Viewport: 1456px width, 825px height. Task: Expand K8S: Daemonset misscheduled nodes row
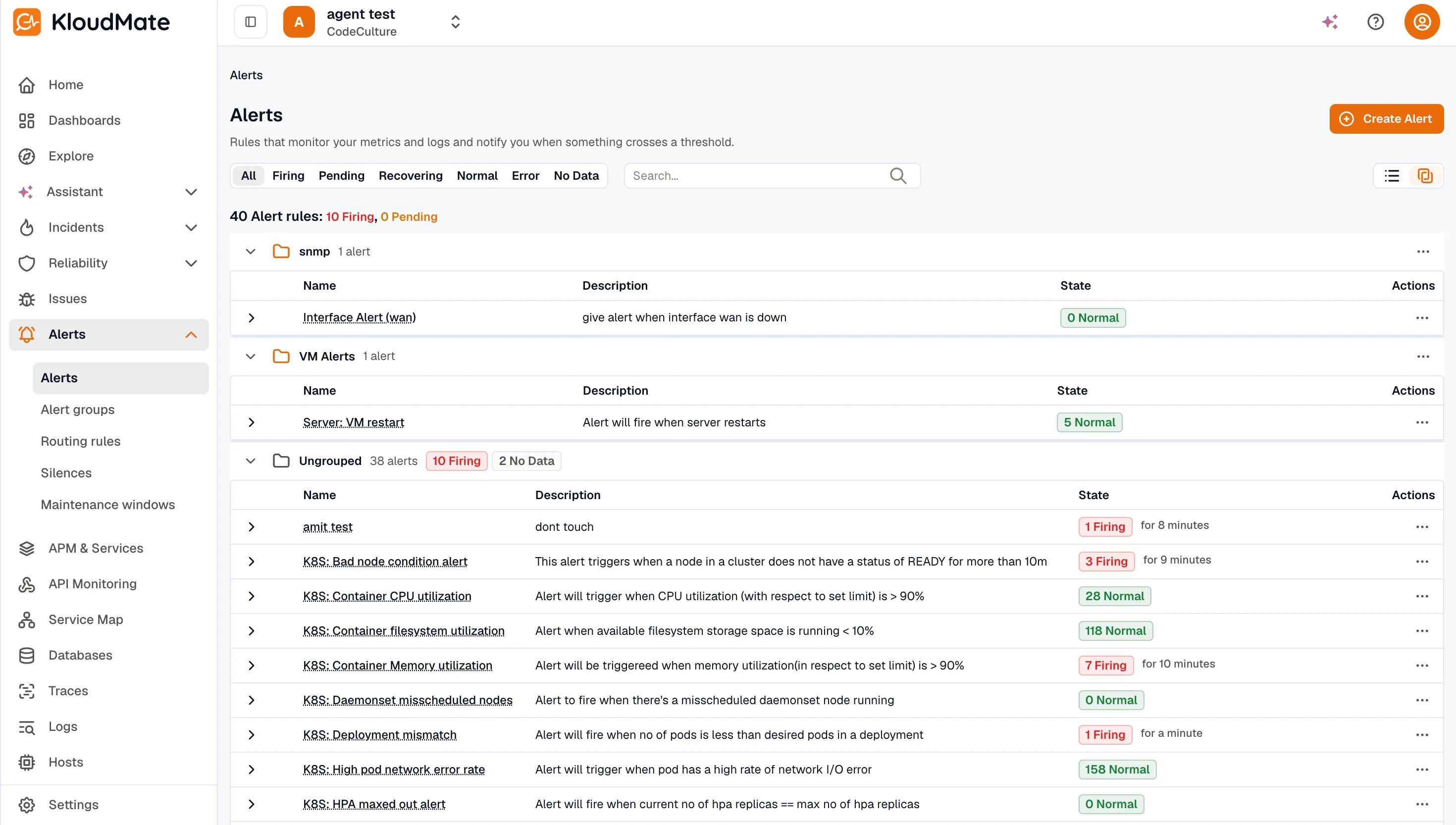pyautogui.click(x=251, y=700)
